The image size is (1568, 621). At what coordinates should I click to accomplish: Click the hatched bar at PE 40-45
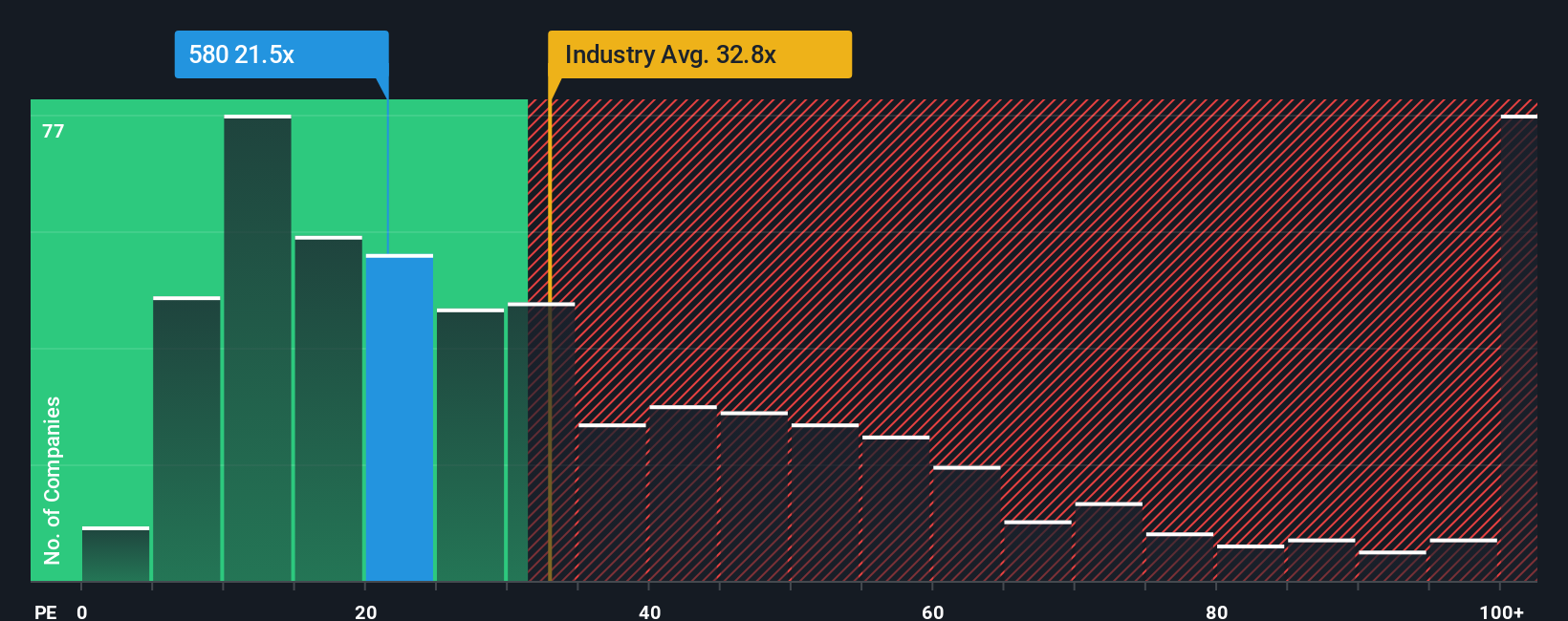coord(684,493)
